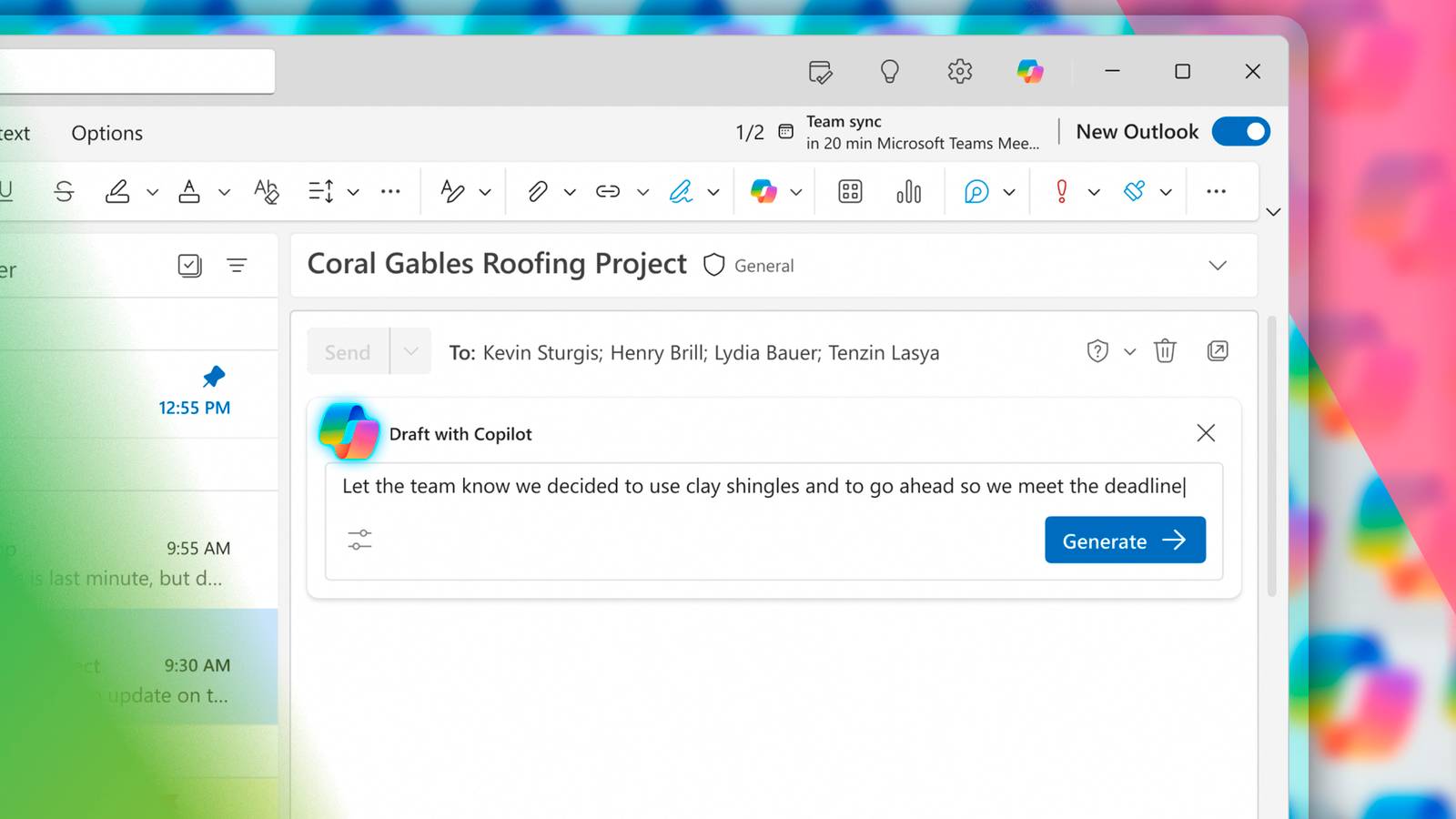Open the lightbulb tips icon
The height and width of the screenshot is (819, 1456).
pos(889,71)
